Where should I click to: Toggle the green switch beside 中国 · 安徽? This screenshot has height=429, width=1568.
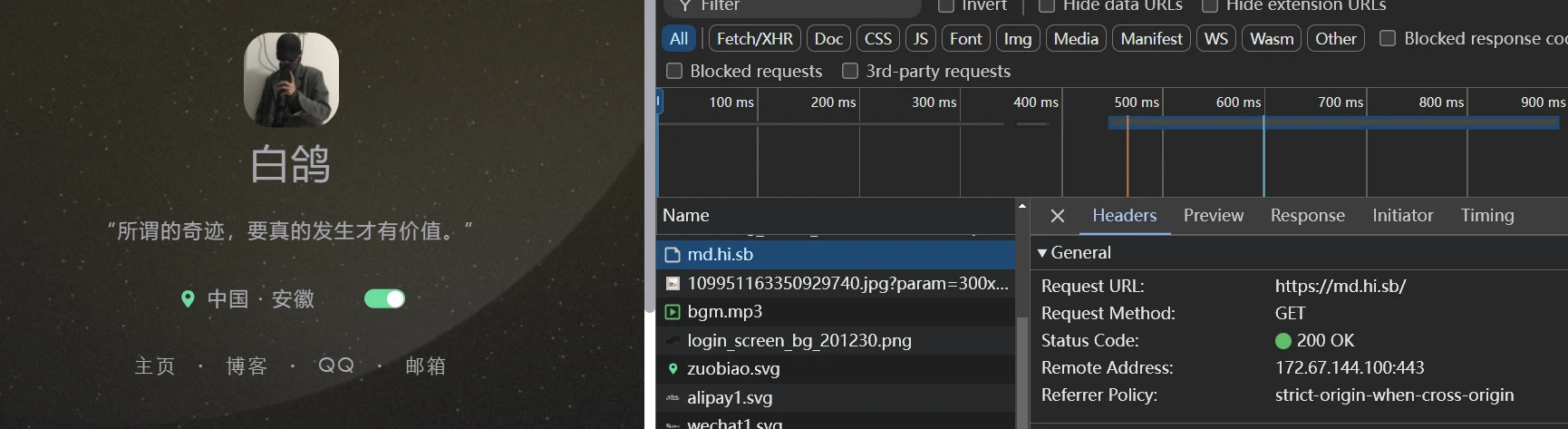[384, 299]
